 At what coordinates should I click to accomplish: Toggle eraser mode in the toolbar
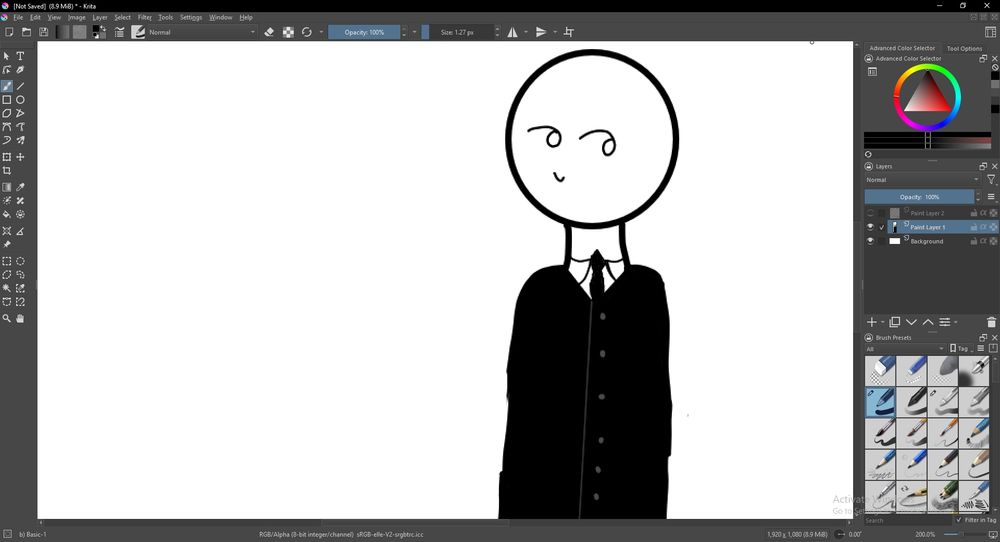tap(269, 32)
